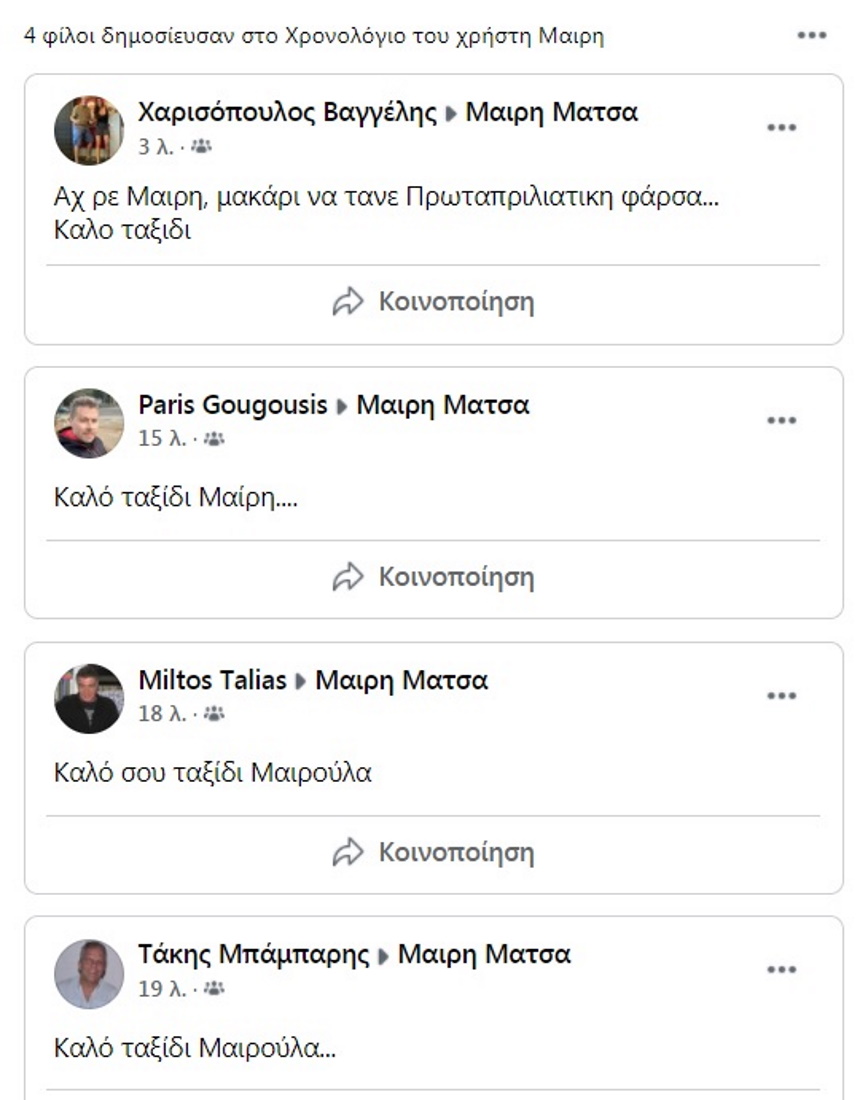Open three-dot menu on Χαρισόπουλος Βαγγέλης post
This screenshot has width=860, height=1100.
click(781, 128)
